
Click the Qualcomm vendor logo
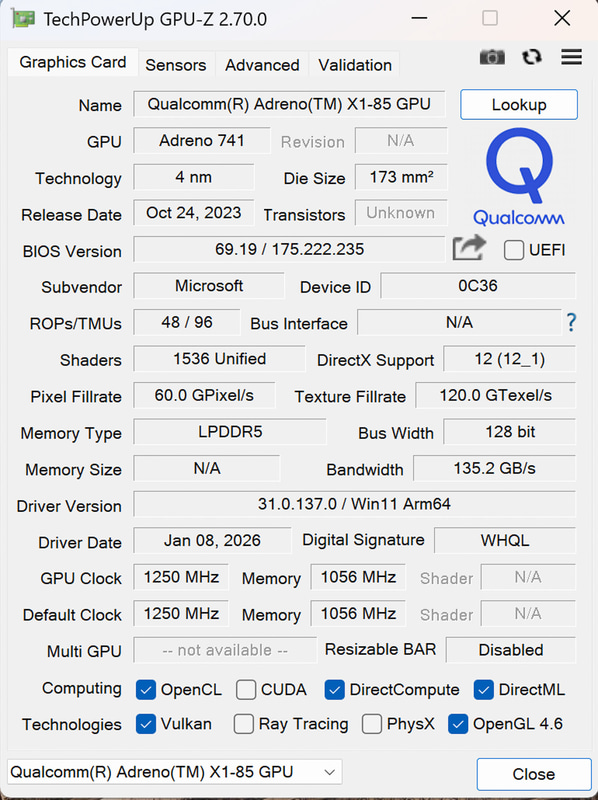click(519, 177)
